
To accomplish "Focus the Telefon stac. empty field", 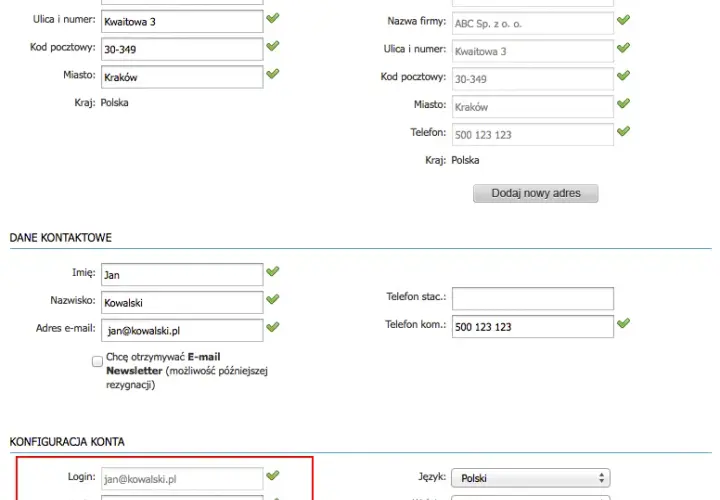I will coord(533,299).
